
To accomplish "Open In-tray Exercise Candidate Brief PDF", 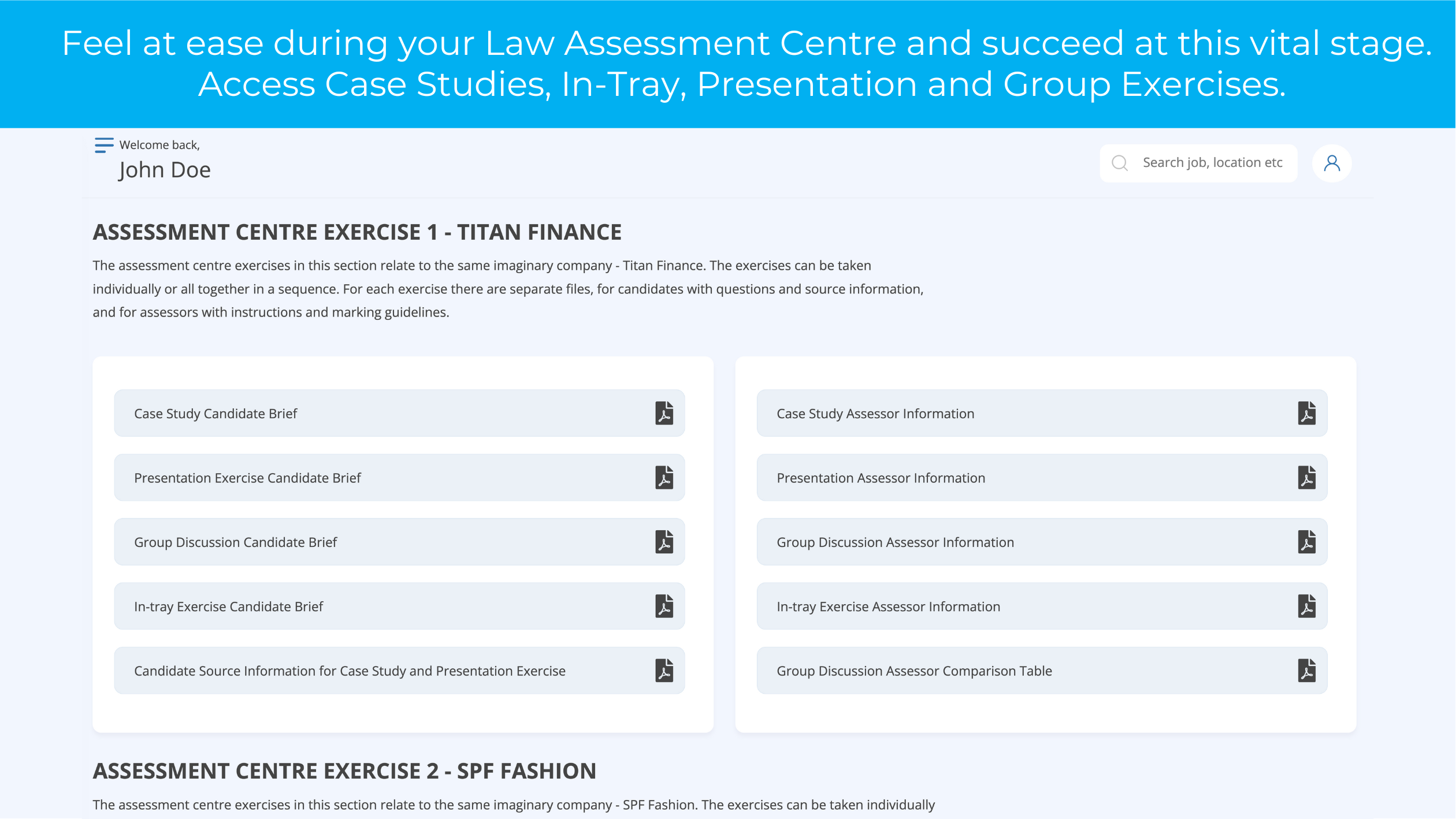I will click(x=665, y=606).
